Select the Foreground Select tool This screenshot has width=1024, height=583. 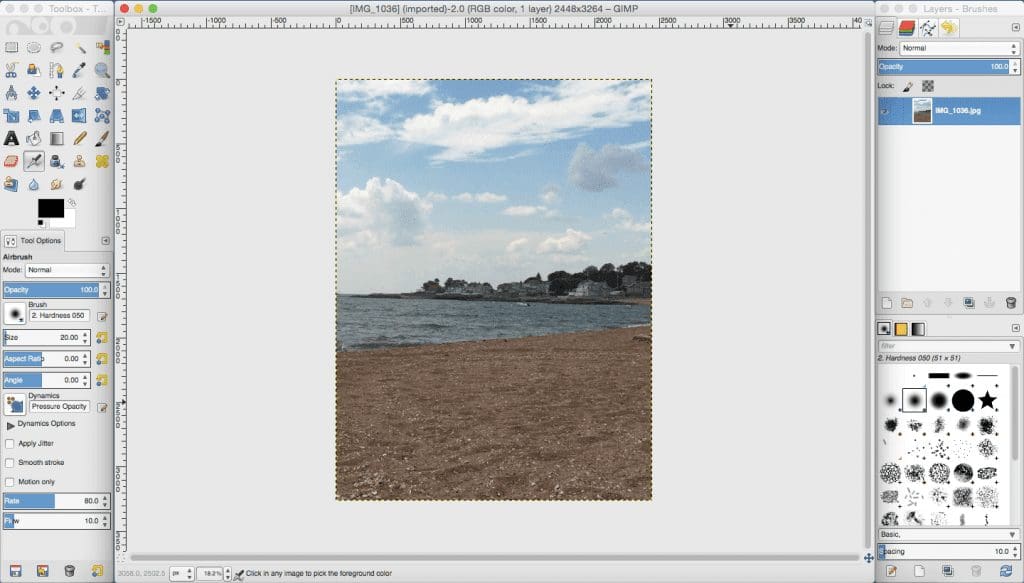point(34,71)
